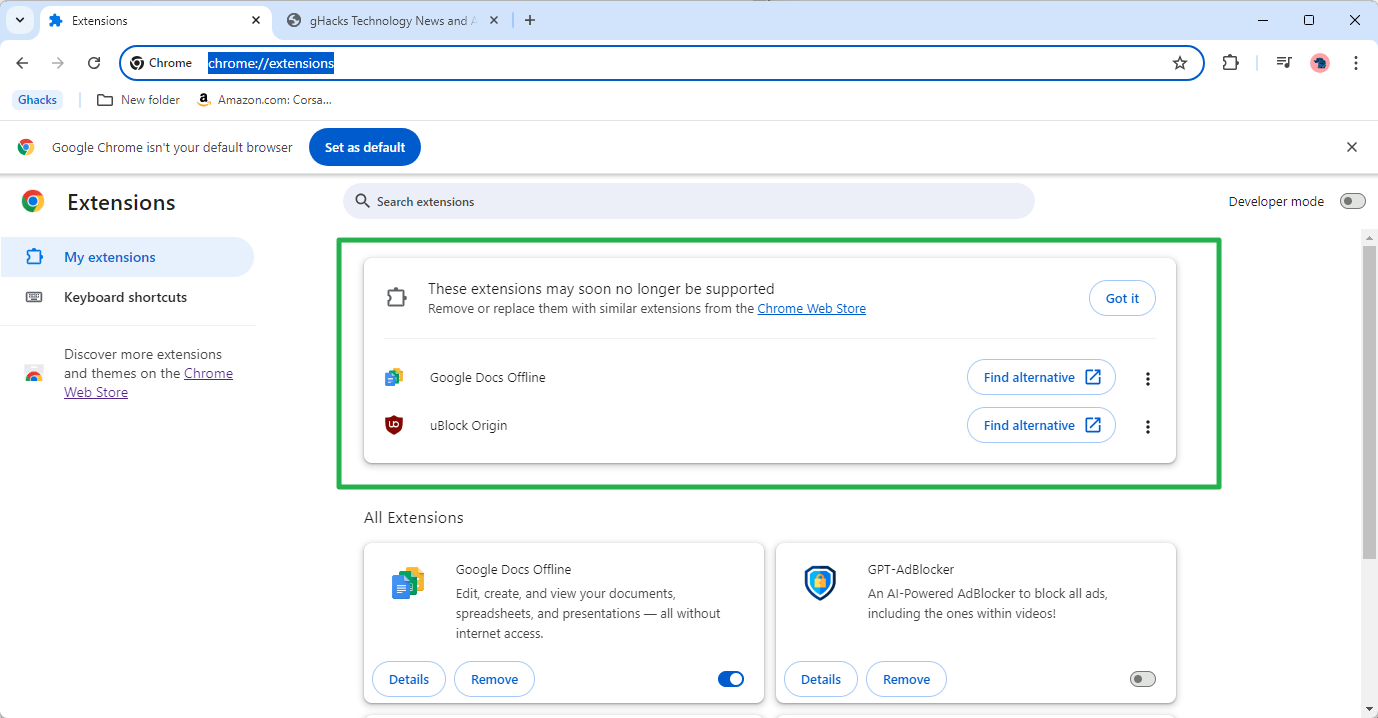This screenshot has width=1378, height=718.
Task: Open the Extensions puzzle icon in toolbar
Action: coord(1230,63)
